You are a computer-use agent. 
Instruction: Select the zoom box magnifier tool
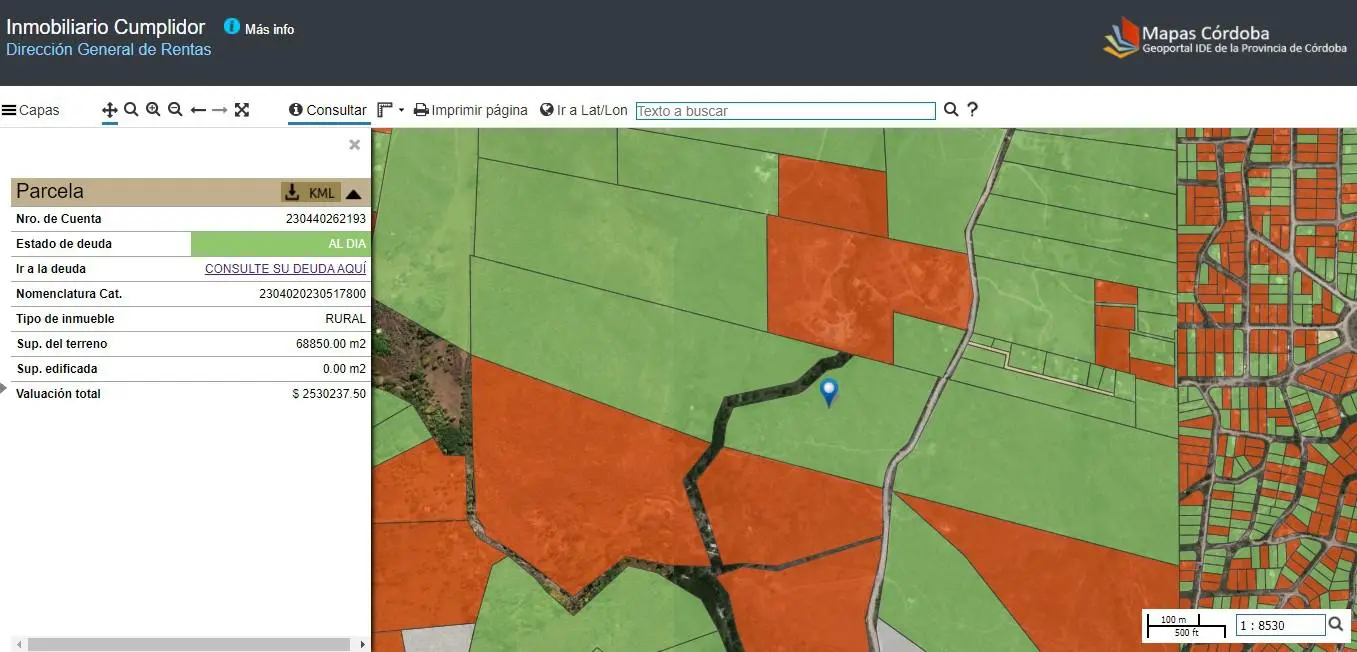pos(131,110)
